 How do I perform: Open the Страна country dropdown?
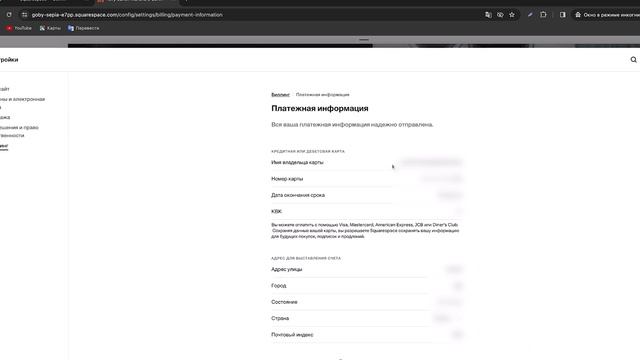pos(367,318)
